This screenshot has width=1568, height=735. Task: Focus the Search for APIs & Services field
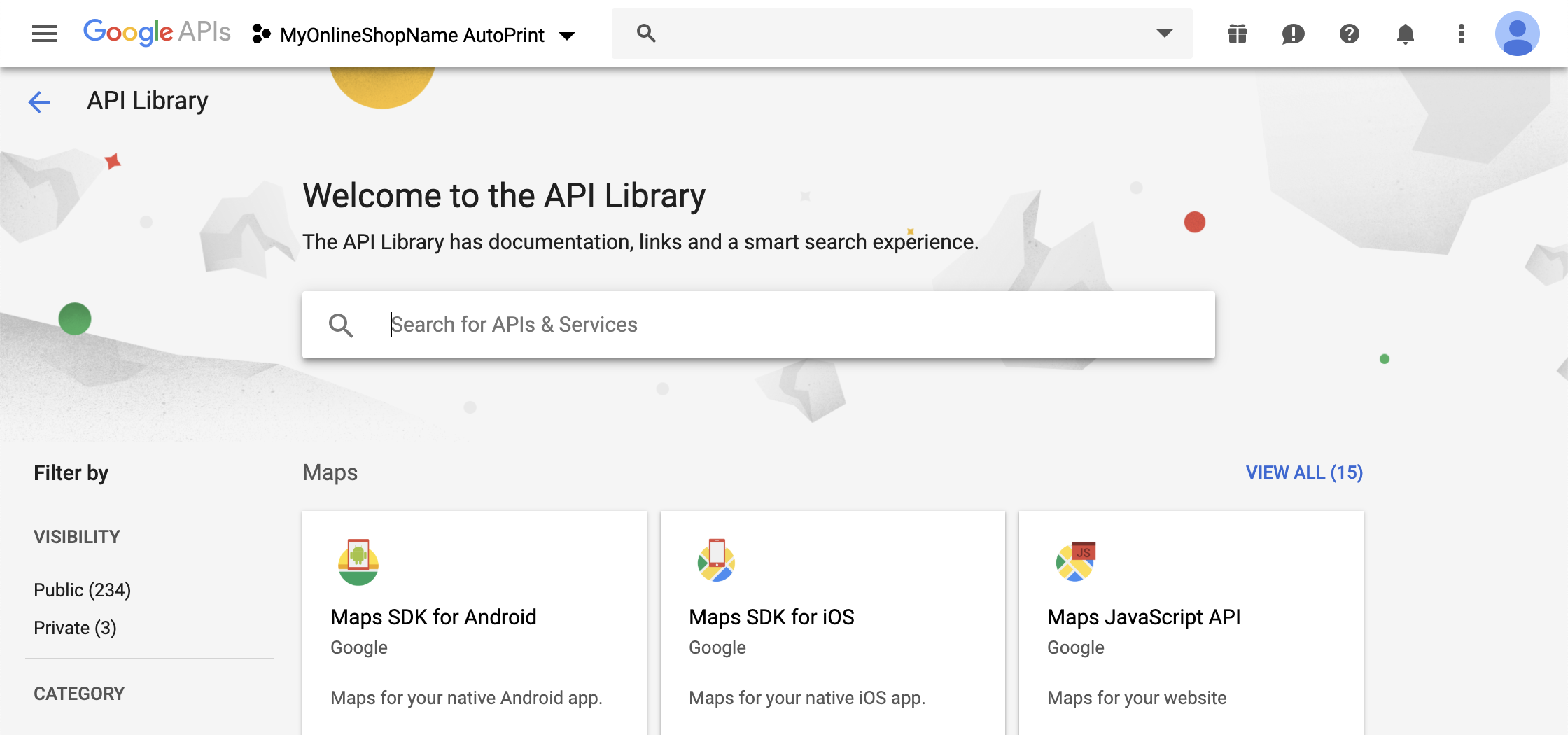click(759, 325)
